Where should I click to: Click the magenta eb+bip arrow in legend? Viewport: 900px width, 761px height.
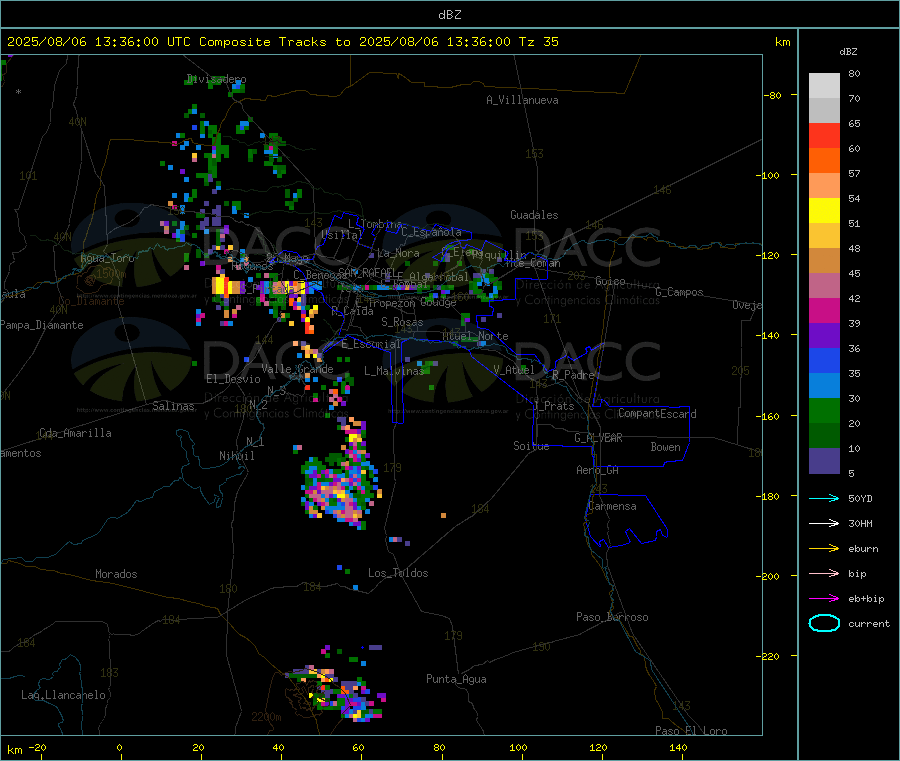pos(824,599)
